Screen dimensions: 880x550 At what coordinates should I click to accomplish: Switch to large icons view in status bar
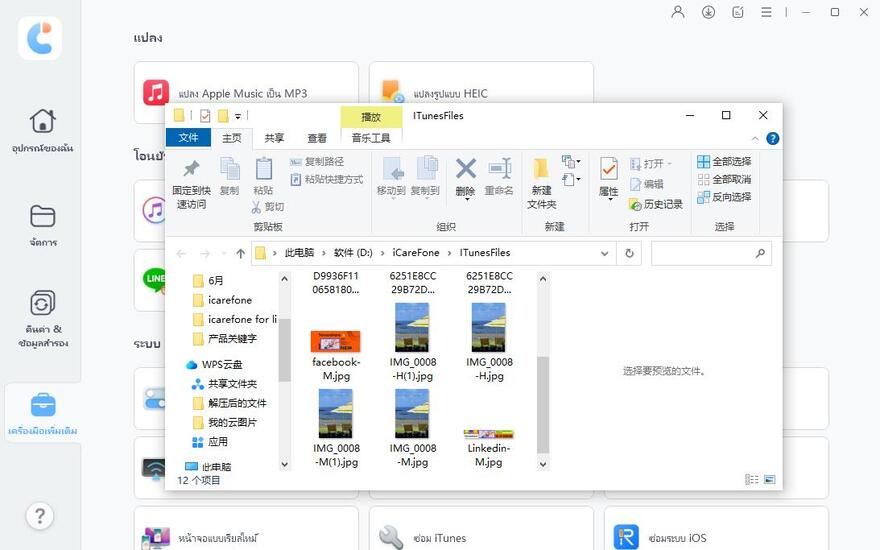click(x=769, y=481)
